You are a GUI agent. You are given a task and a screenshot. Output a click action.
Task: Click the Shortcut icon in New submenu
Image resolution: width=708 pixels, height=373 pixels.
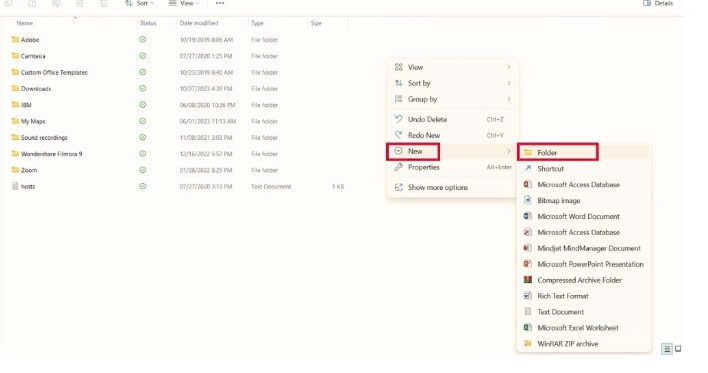pyautogui.click(x=528, y=168)
